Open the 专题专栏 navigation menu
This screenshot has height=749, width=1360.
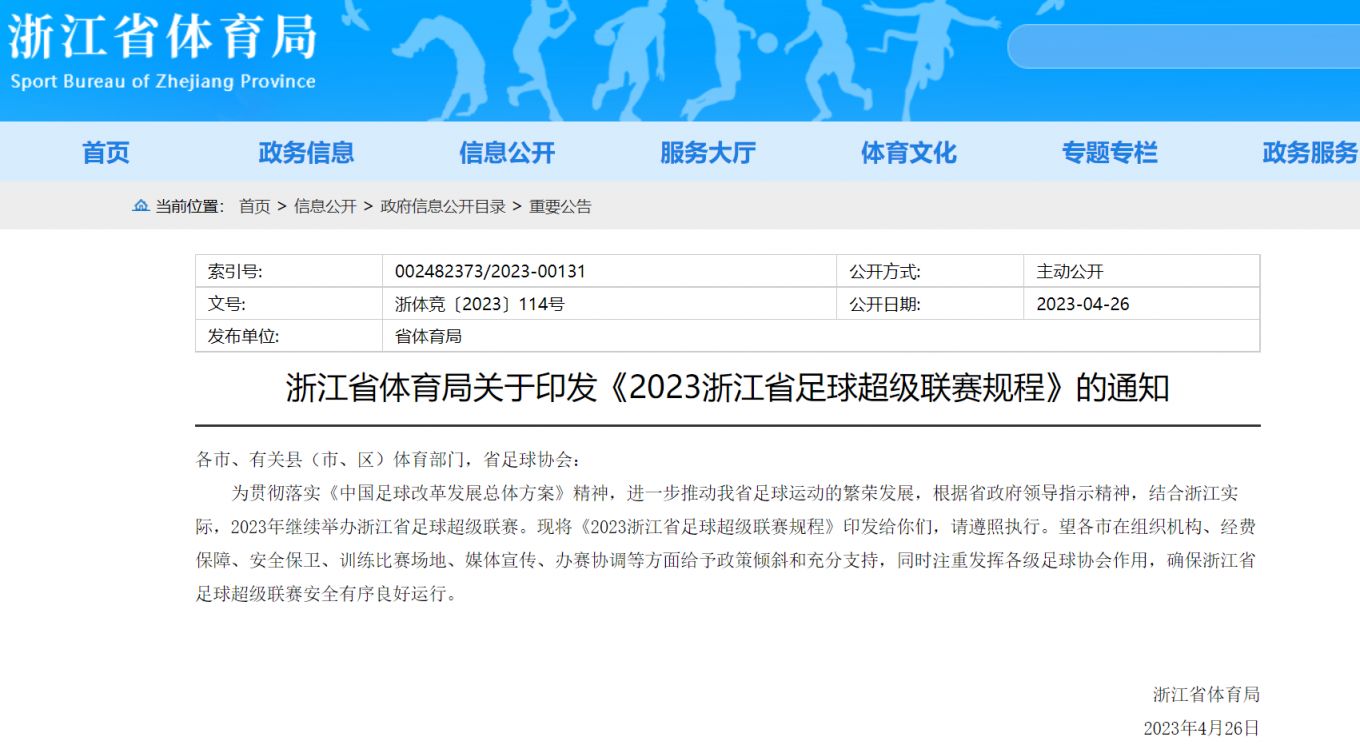[1110, 153]
